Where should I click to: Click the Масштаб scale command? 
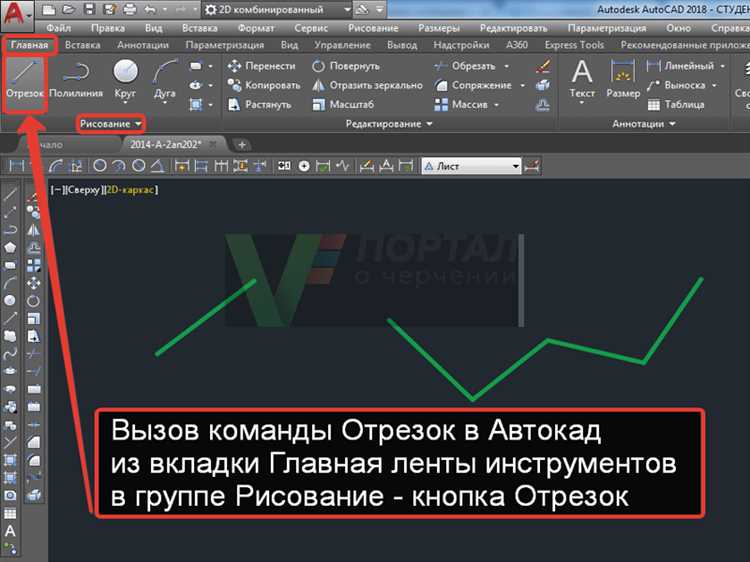click(342, 104)
